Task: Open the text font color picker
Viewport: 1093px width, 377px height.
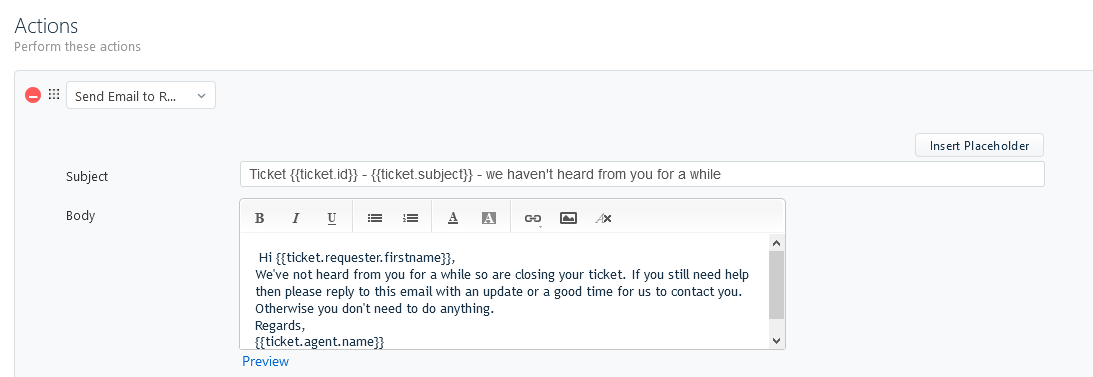Action: pyautogui.click(x=453, y=218)
